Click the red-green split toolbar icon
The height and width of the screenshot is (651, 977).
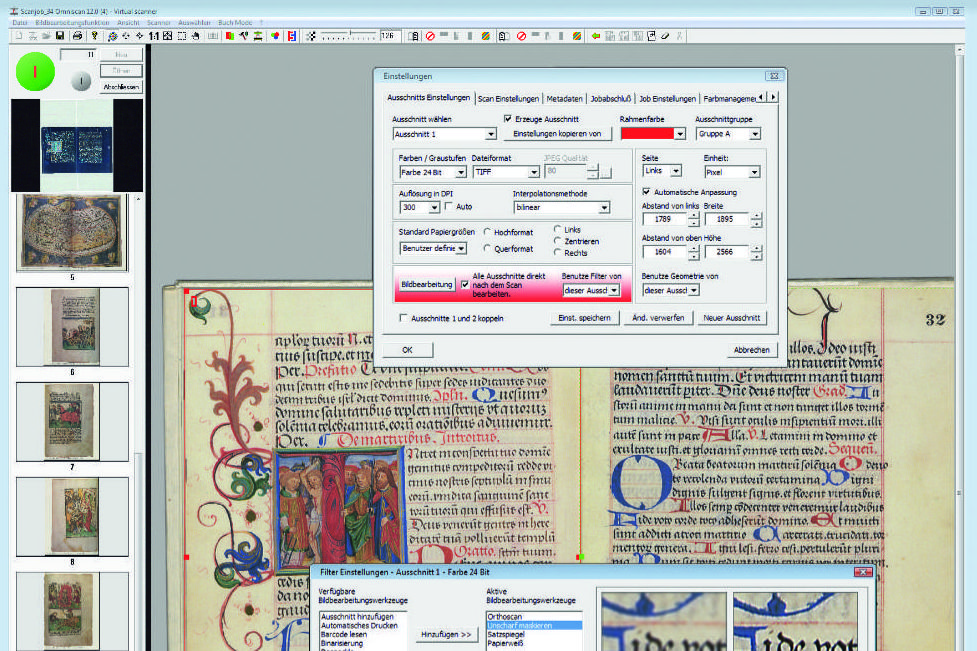(x=230, y=36)
